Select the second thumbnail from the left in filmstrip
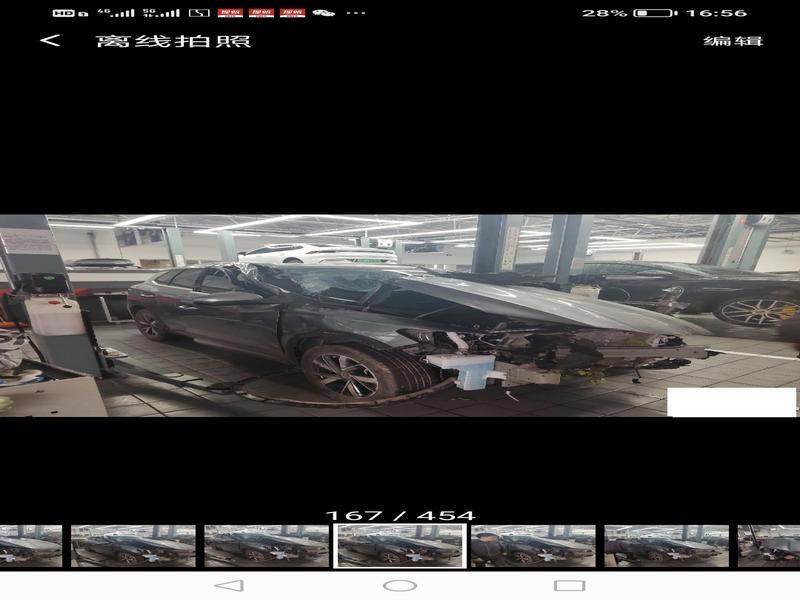 pyautogui.click(x=133, y=546)
